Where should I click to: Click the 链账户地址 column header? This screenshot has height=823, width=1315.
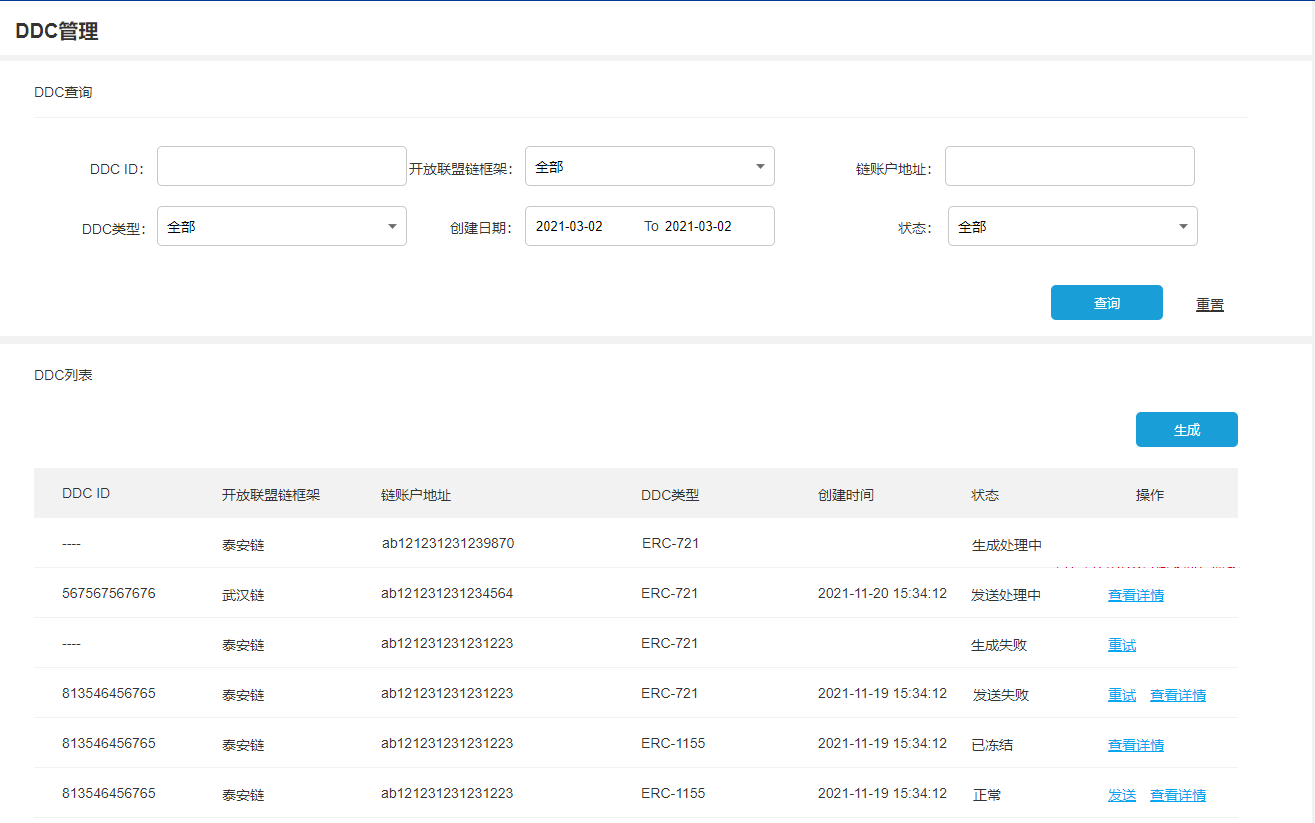pos(416,495)
